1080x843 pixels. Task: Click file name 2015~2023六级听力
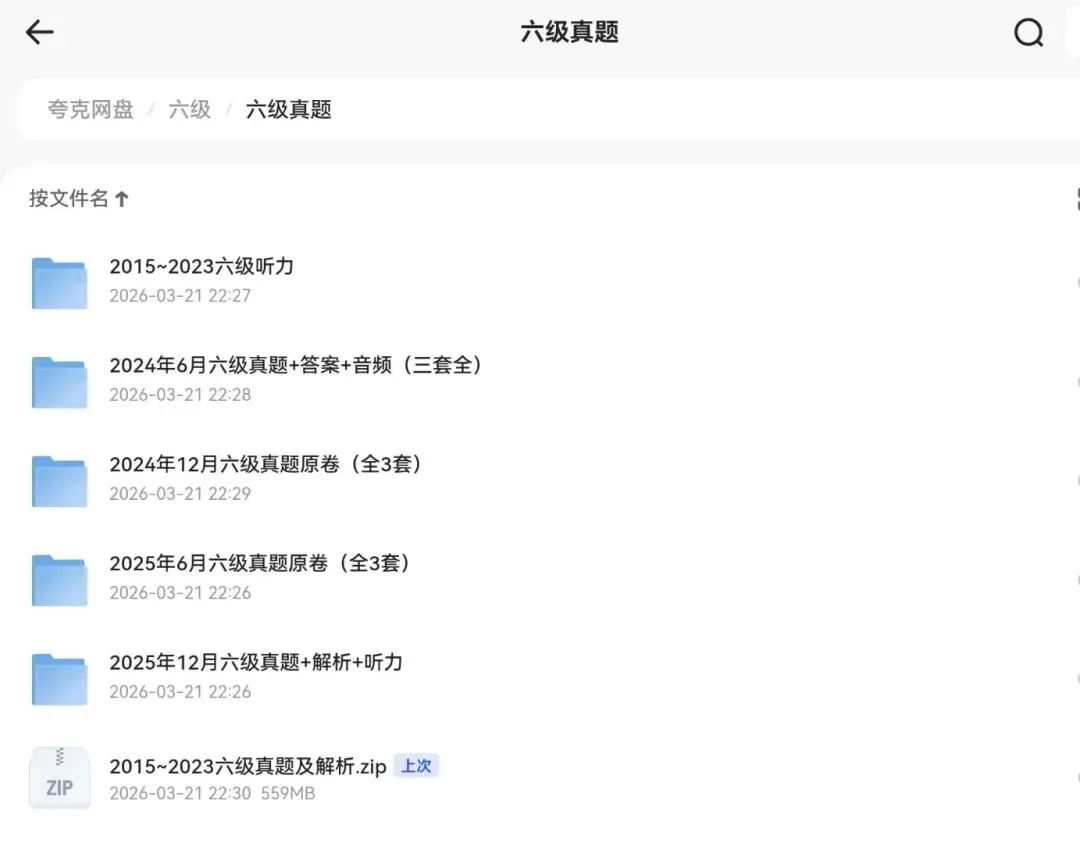202,267
